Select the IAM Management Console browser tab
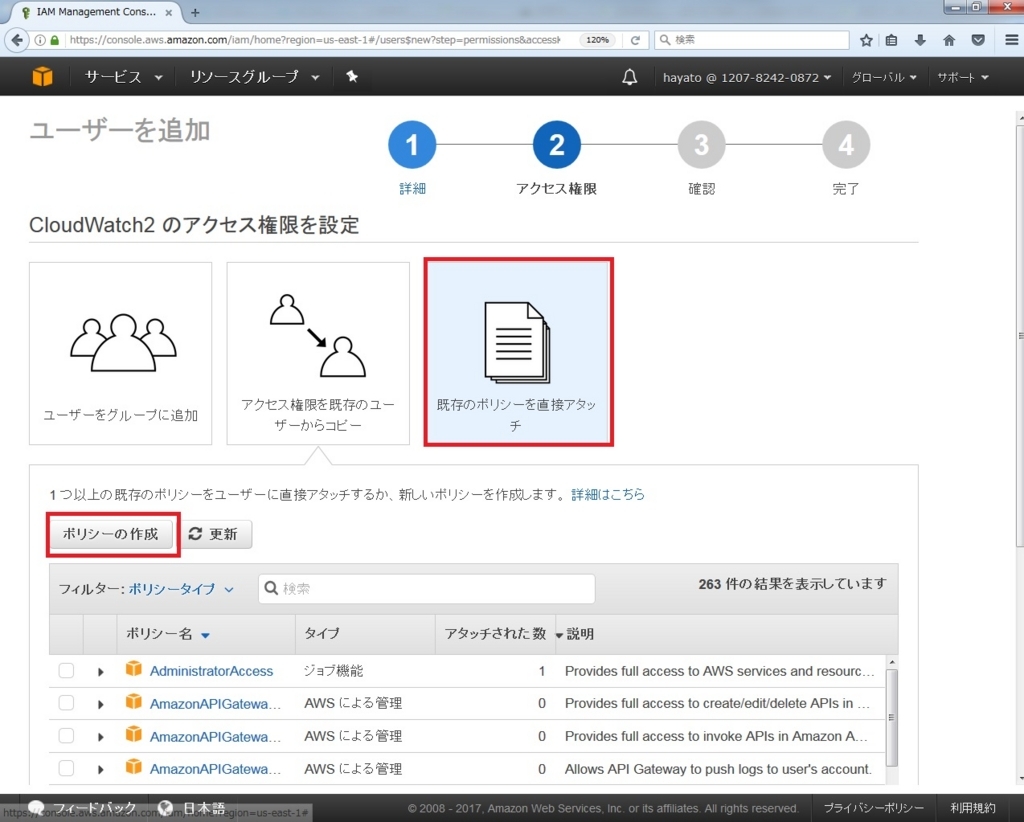This screenshot has width=1024, height=822. (97, 12)
